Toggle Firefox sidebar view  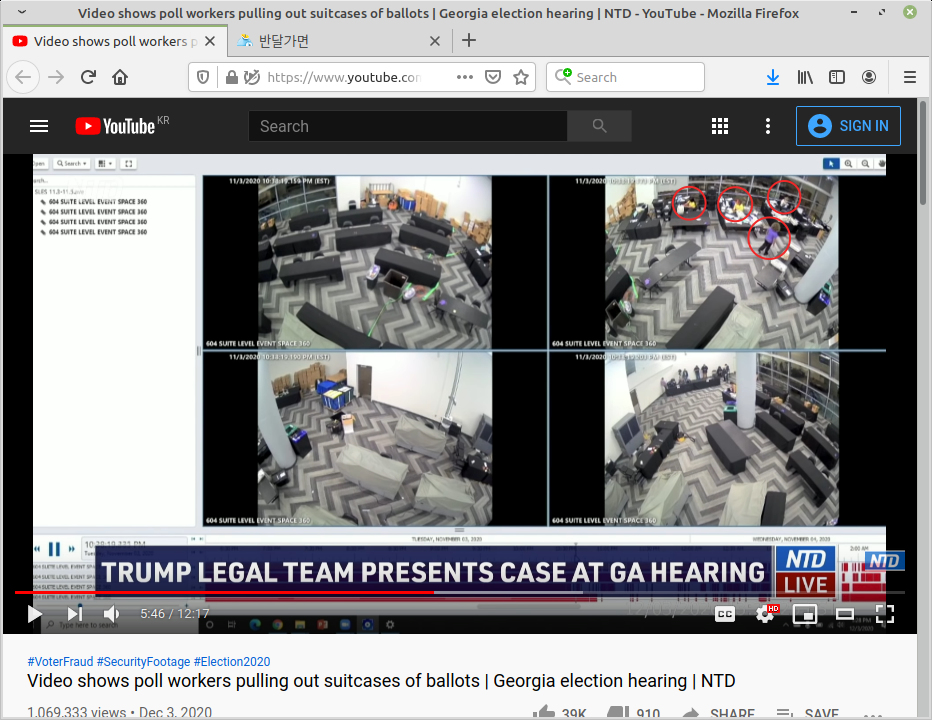point(837,77)
